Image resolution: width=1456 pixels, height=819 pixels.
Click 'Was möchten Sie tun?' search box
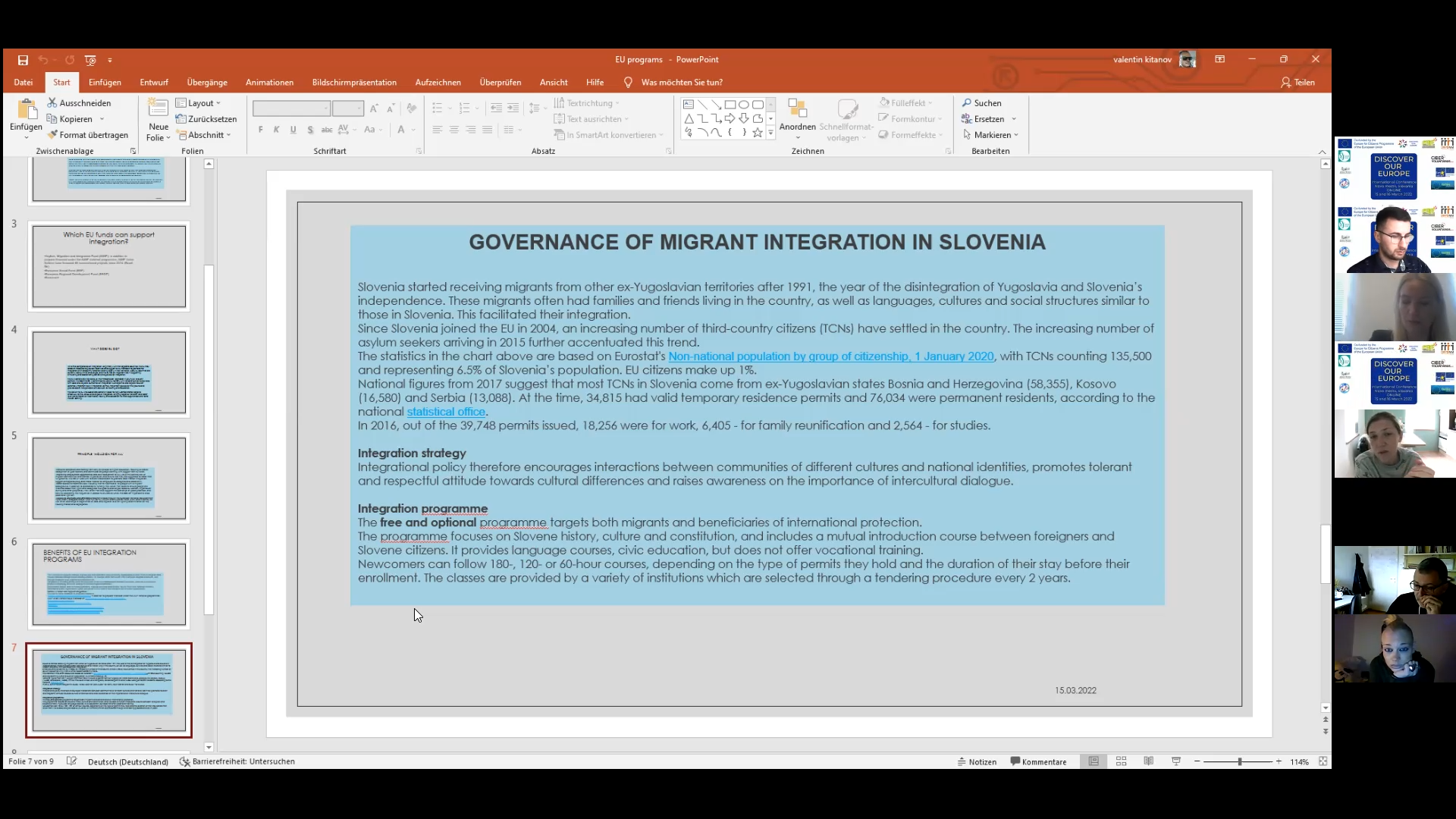(x=673, y=82)
